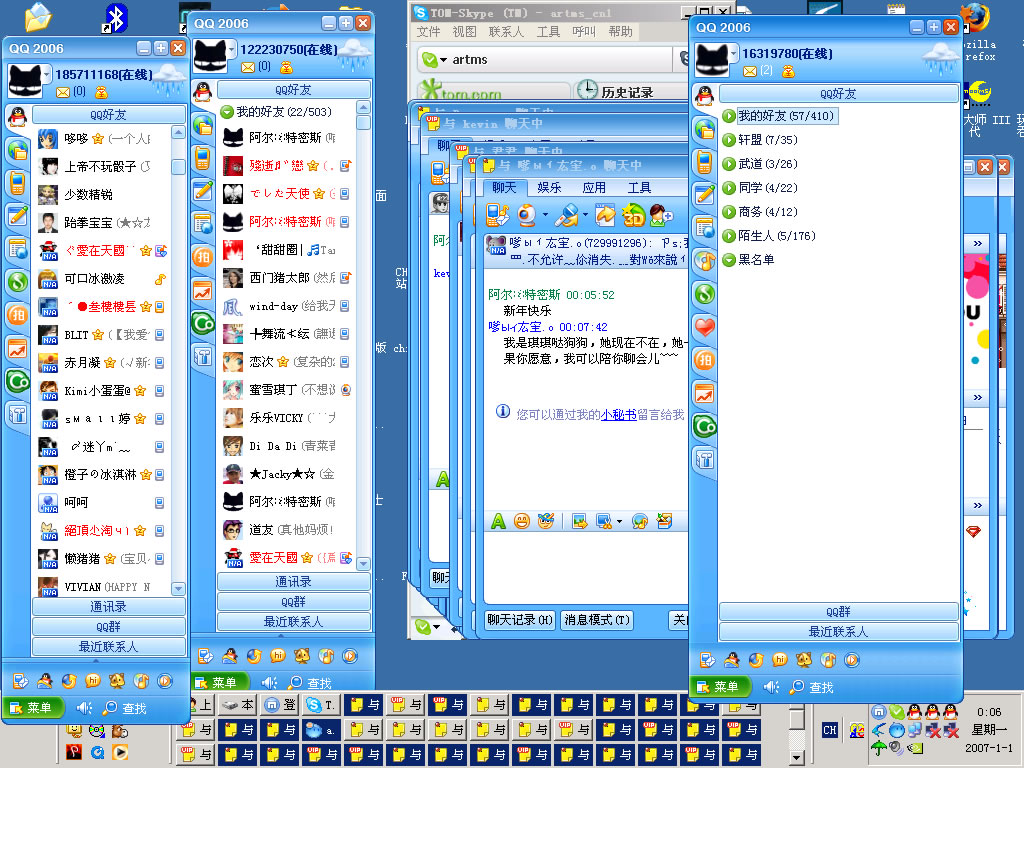Screen dimensions: 1024x857
Task: Open the Bluetooth desktop shortcut
Action: point(115,18)
